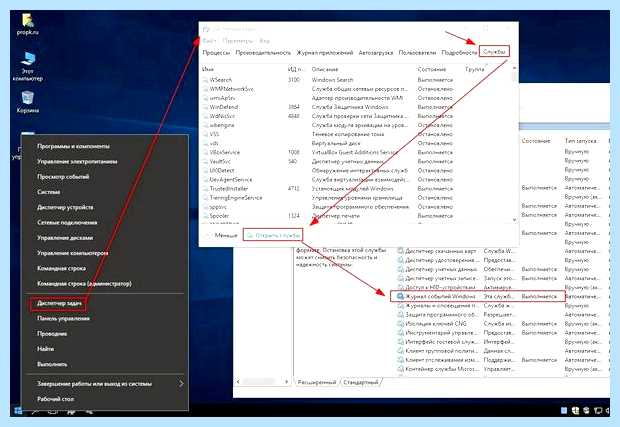Open the Журнал приложений tab
Image resolution: width=620 pixels, height=427 pixels.
click(325, 53)
